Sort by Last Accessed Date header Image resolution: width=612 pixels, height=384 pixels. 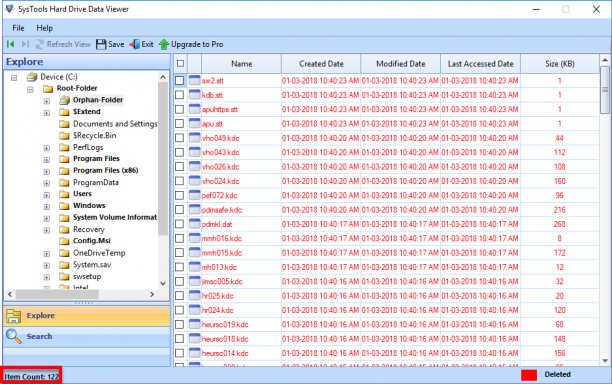[480, 64]
